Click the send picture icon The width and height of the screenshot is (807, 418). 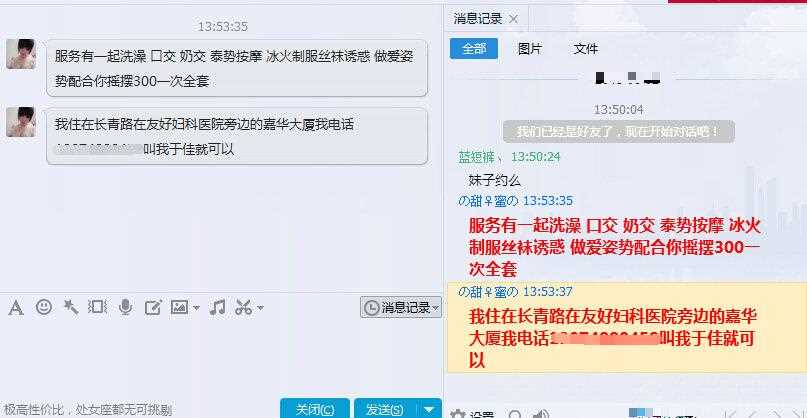tap(179, 307)
